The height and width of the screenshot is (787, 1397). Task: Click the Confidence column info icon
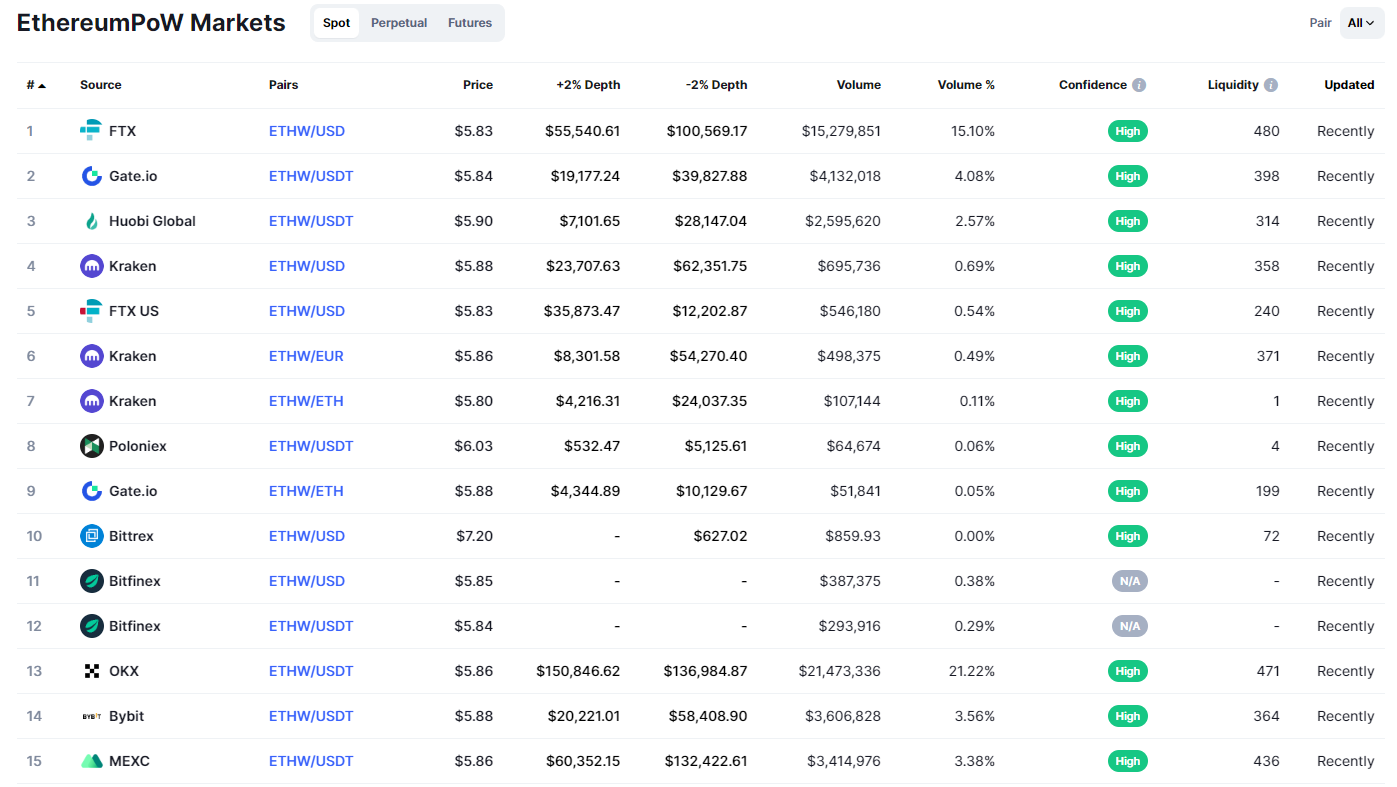click(x=1139, y=85)
